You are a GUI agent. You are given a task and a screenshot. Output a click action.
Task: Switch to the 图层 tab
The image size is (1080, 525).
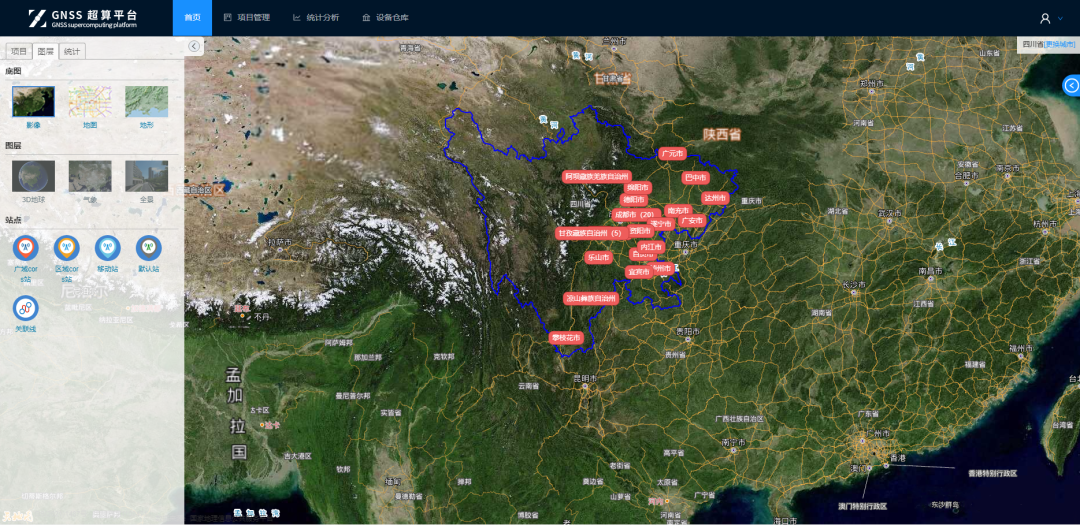coord(45,52)
